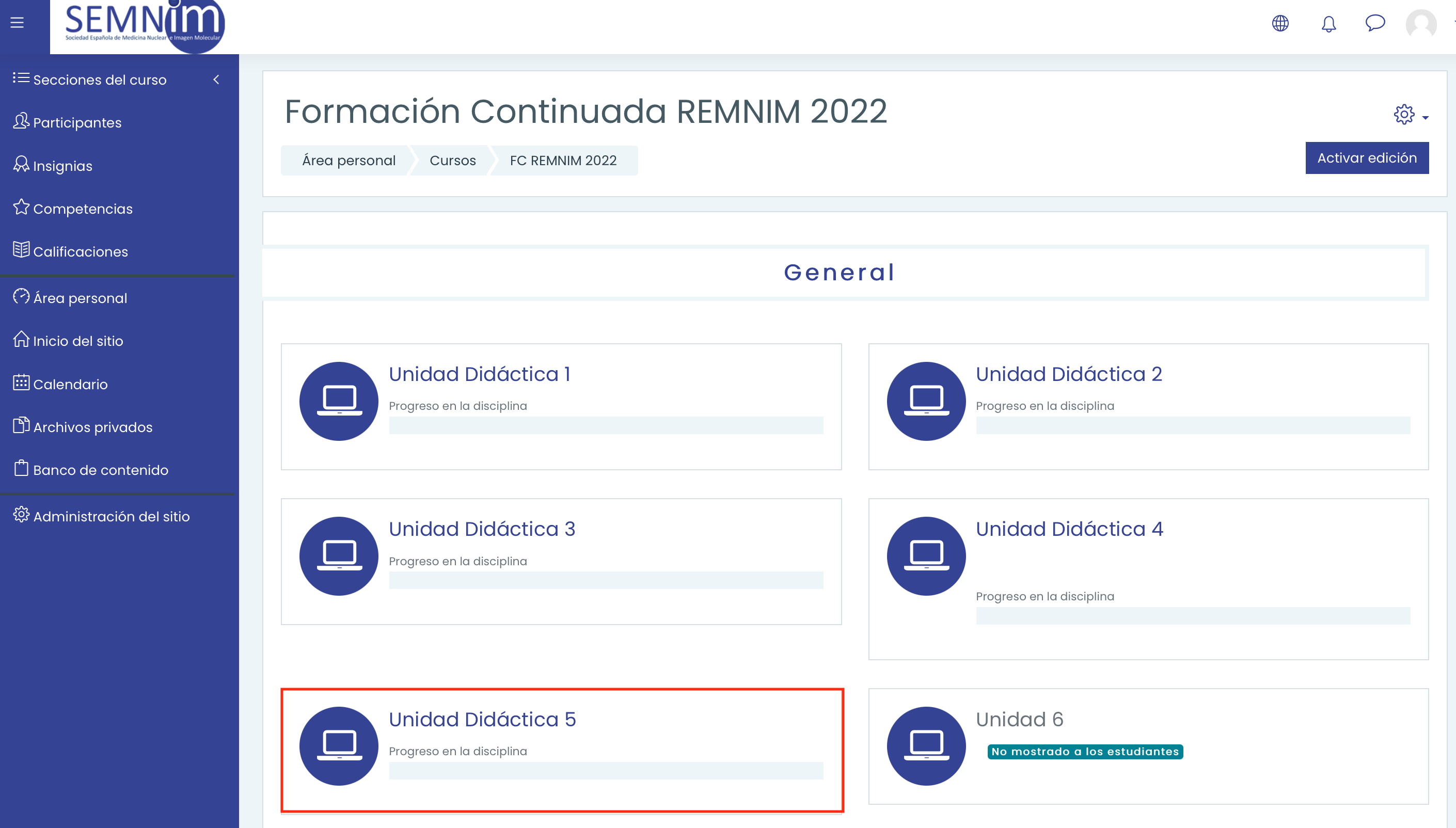Toggle the hamburger navigation drawer
This screenshot has width=1456, height=828.
pyautogui.click(x=17, y=23)
